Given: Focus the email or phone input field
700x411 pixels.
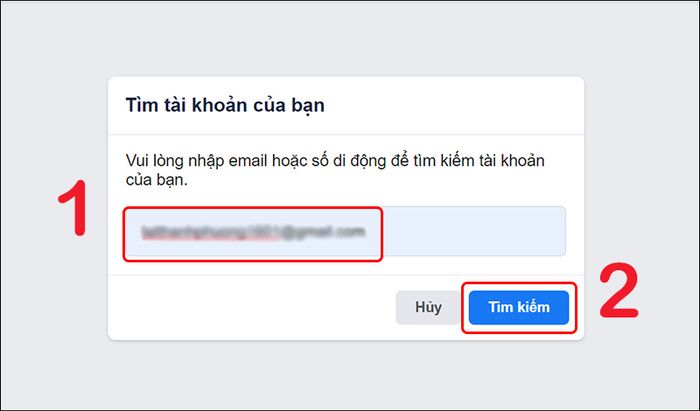Looking at the screenshot, I should (x=345, y=231).
